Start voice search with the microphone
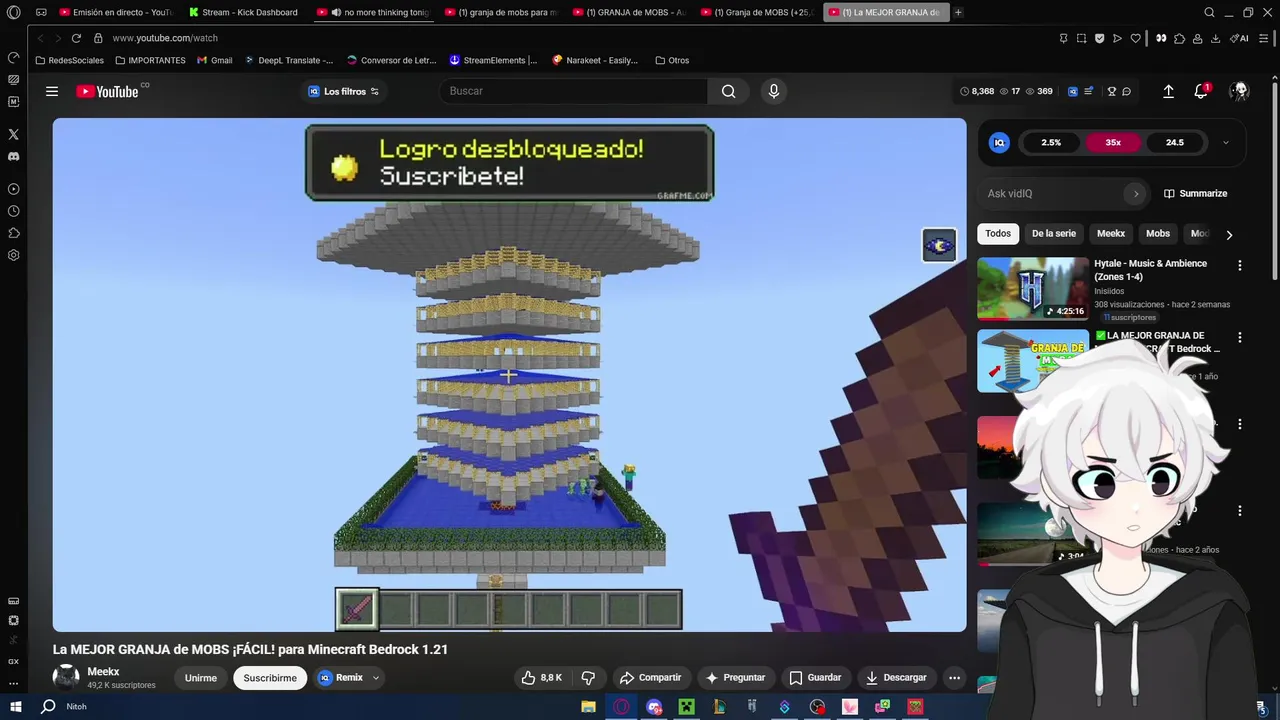The image size is (1280, 720). point(773,91)
